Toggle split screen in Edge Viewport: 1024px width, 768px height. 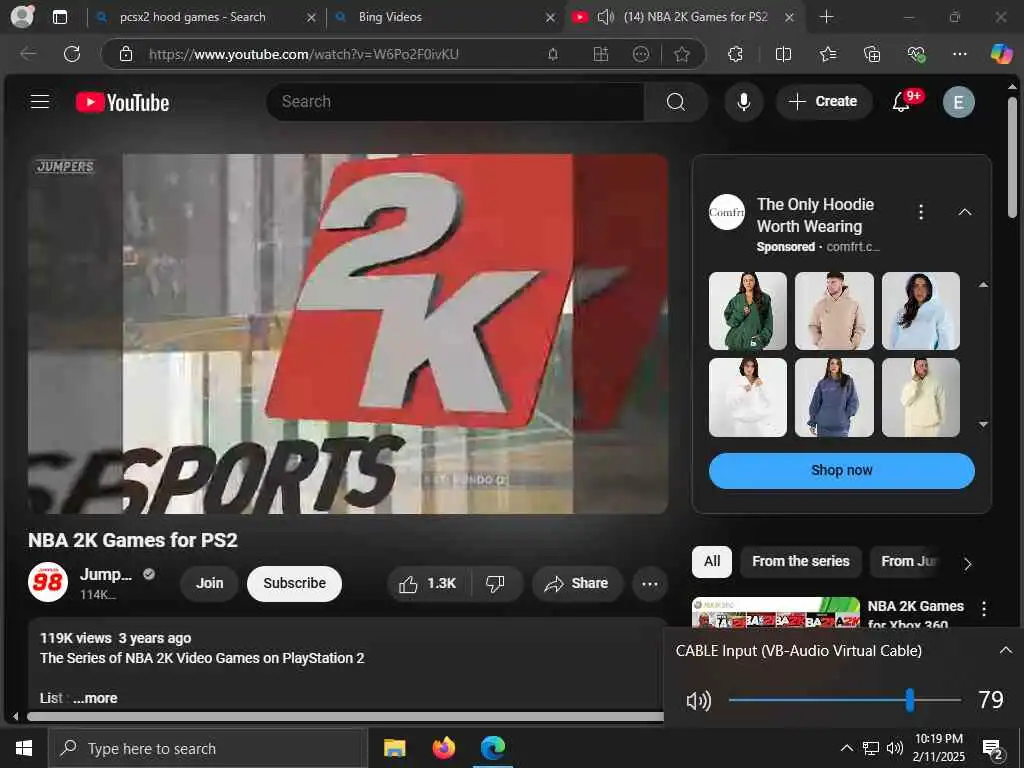783,54
